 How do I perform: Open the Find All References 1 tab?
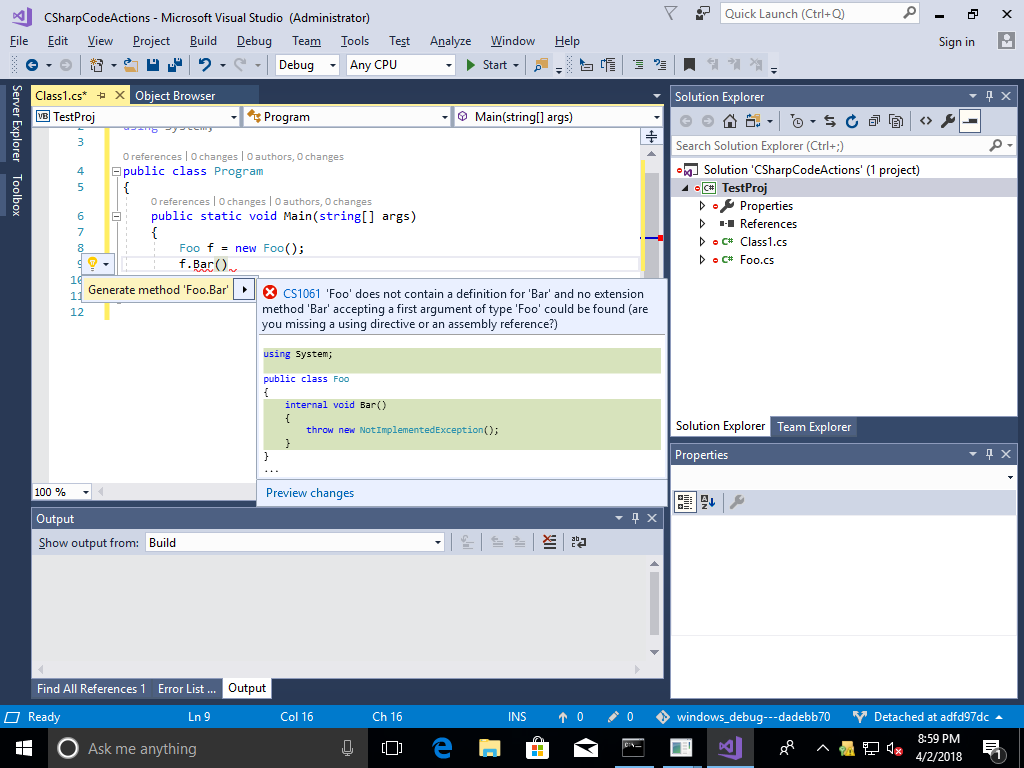pos(91,688)
